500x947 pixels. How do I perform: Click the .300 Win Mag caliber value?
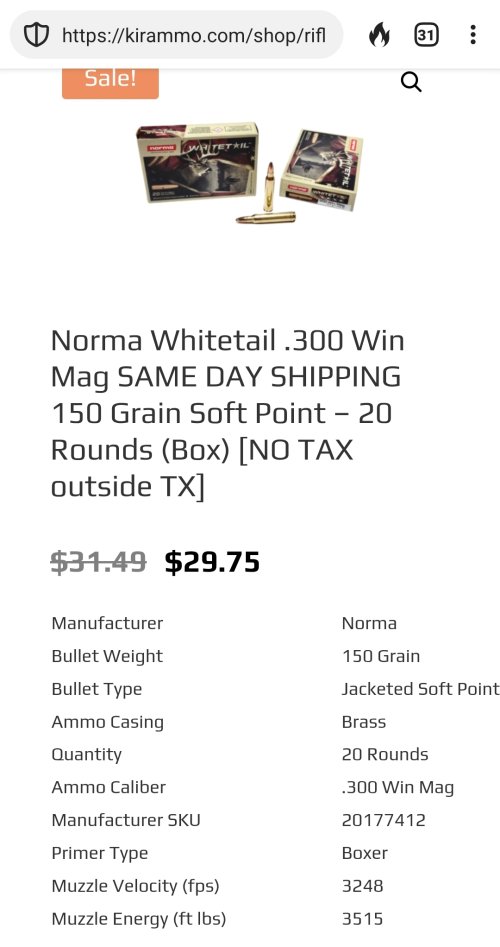pyautogui.click(x=397, y=788)
